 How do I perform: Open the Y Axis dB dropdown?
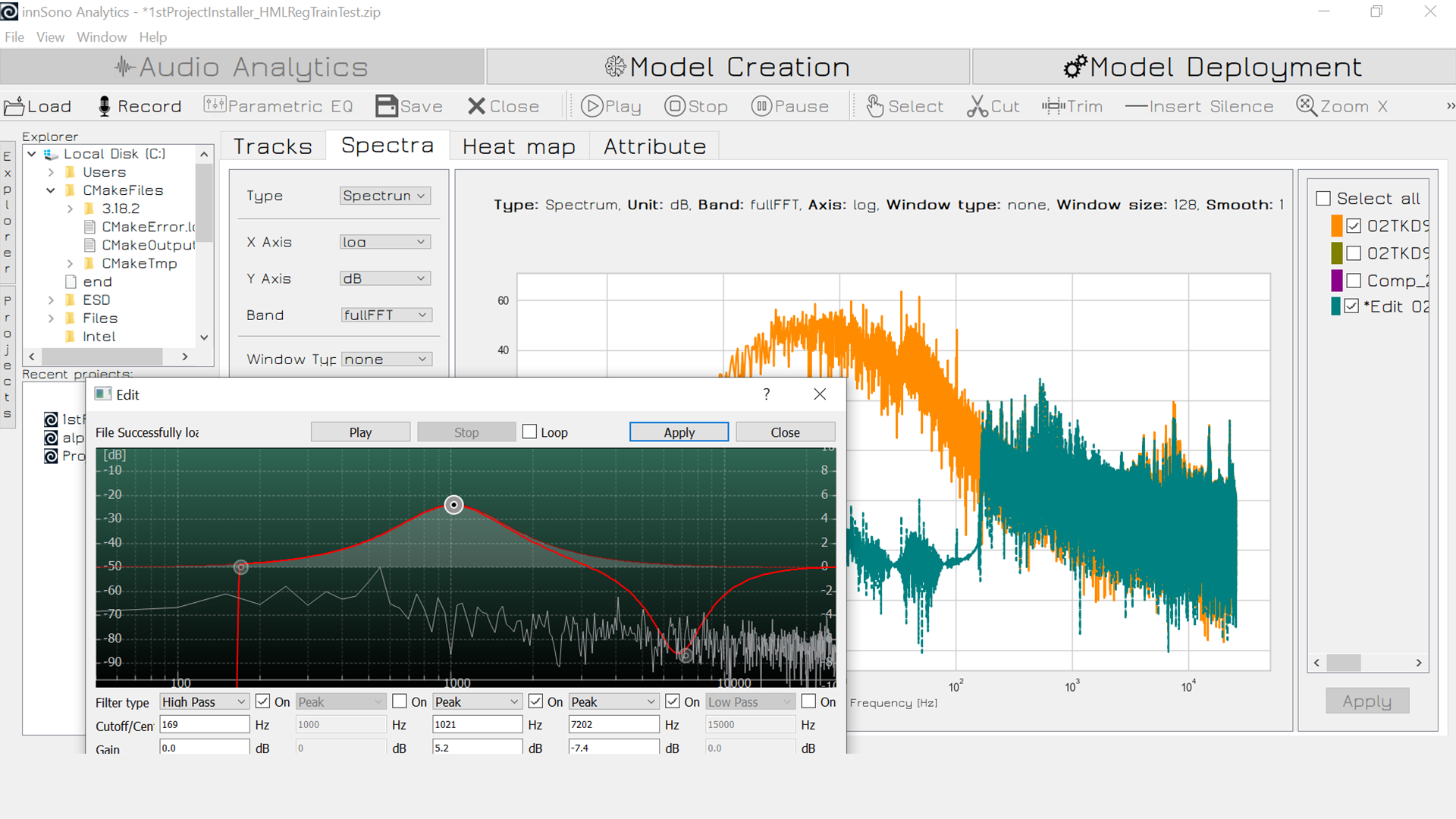[x=385, y=278]
